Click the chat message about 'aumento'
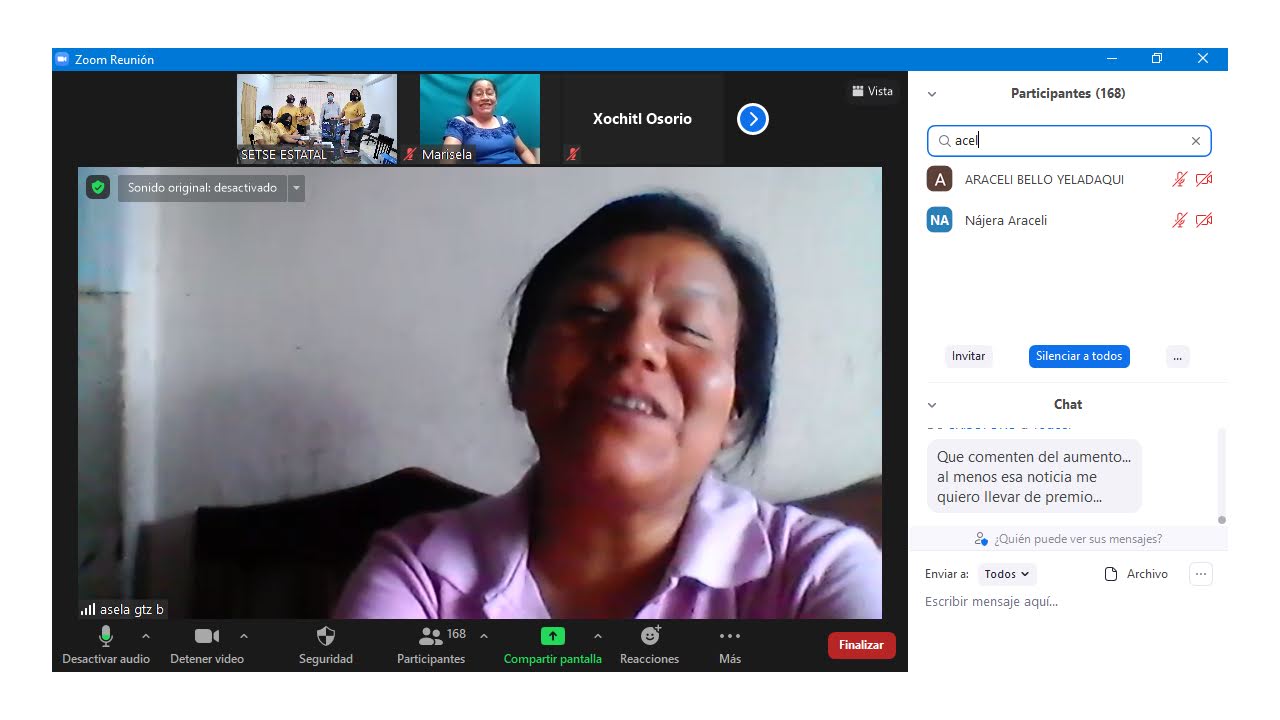Viewport: 1280px width, 720px height. [x=1034, y=477]
